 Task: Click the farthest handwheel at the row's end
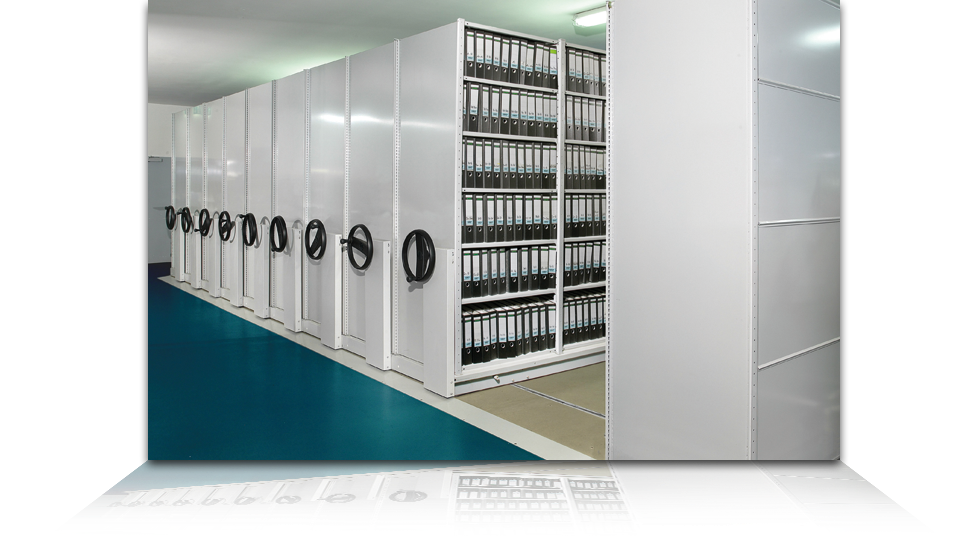pos(170,217)
